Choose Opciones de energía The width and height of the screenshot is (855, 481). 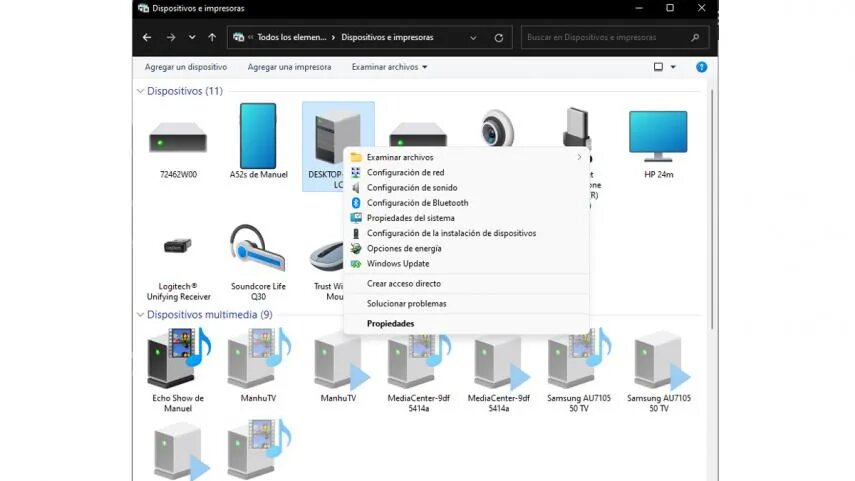[x=466, y=249]
